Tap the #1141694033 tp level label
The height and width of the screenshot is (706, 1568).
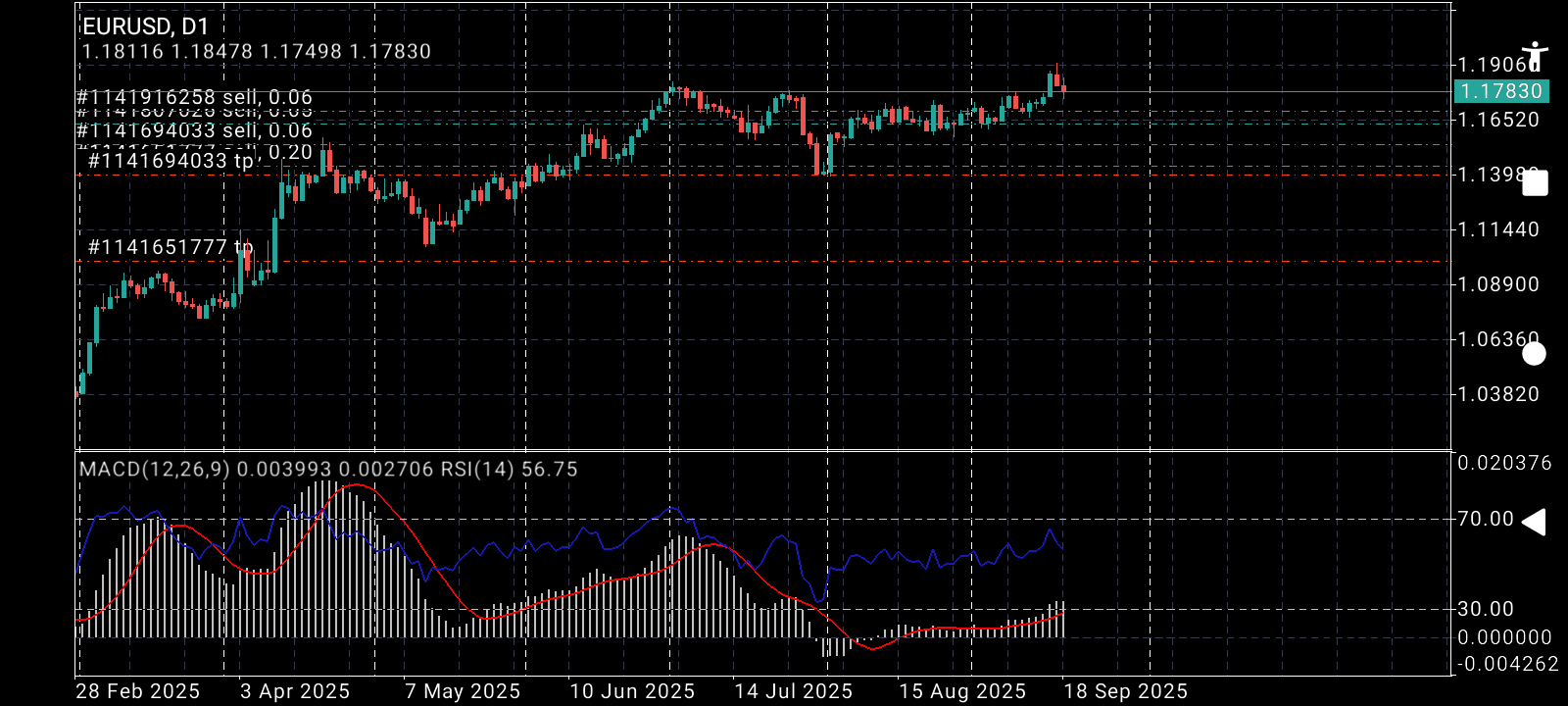(171, 161)
